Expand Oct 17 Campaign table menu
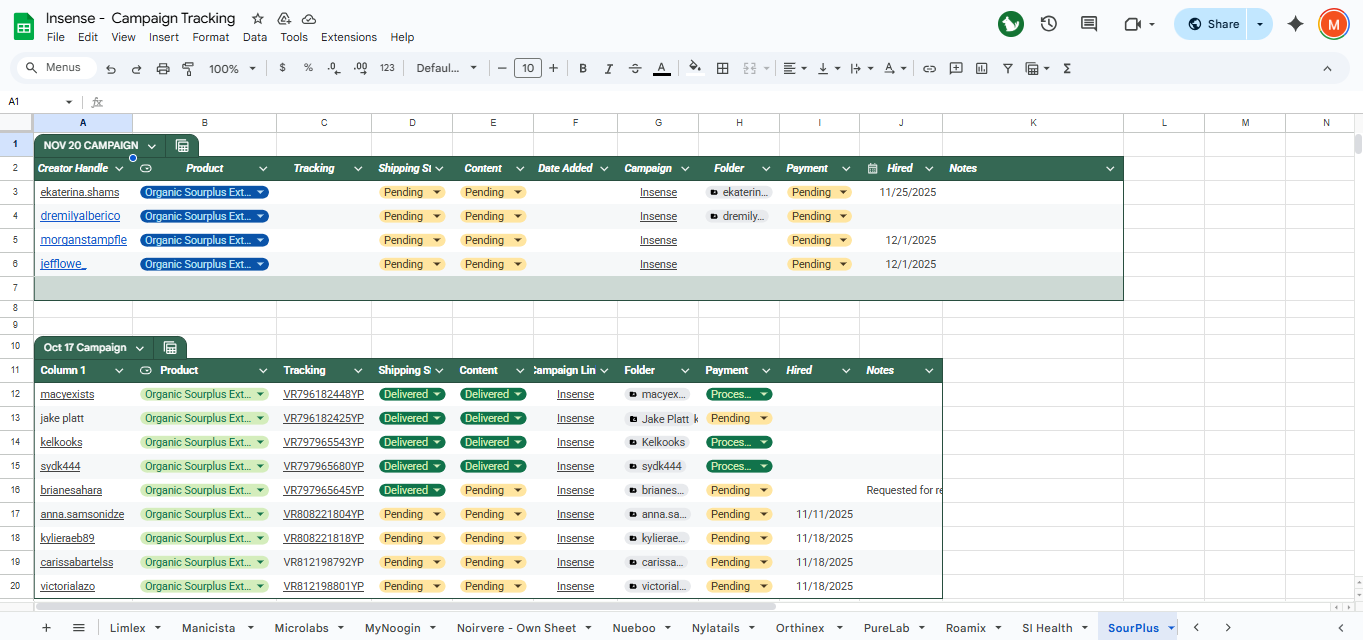1363x640 pixels. tap(139, 348)
